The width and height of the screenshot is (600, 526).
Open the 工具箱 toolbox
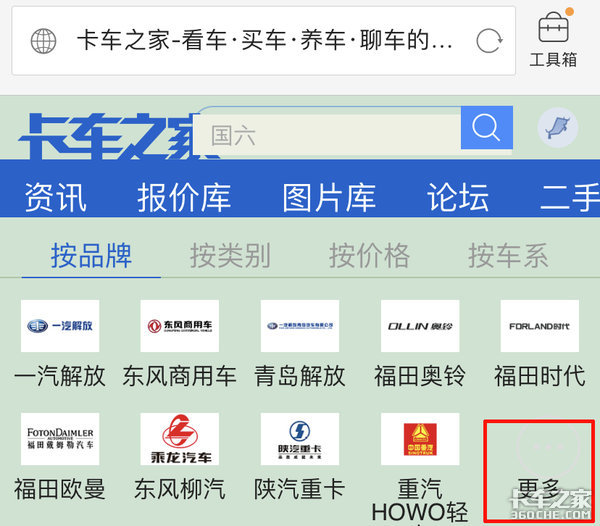click(552, 40)
